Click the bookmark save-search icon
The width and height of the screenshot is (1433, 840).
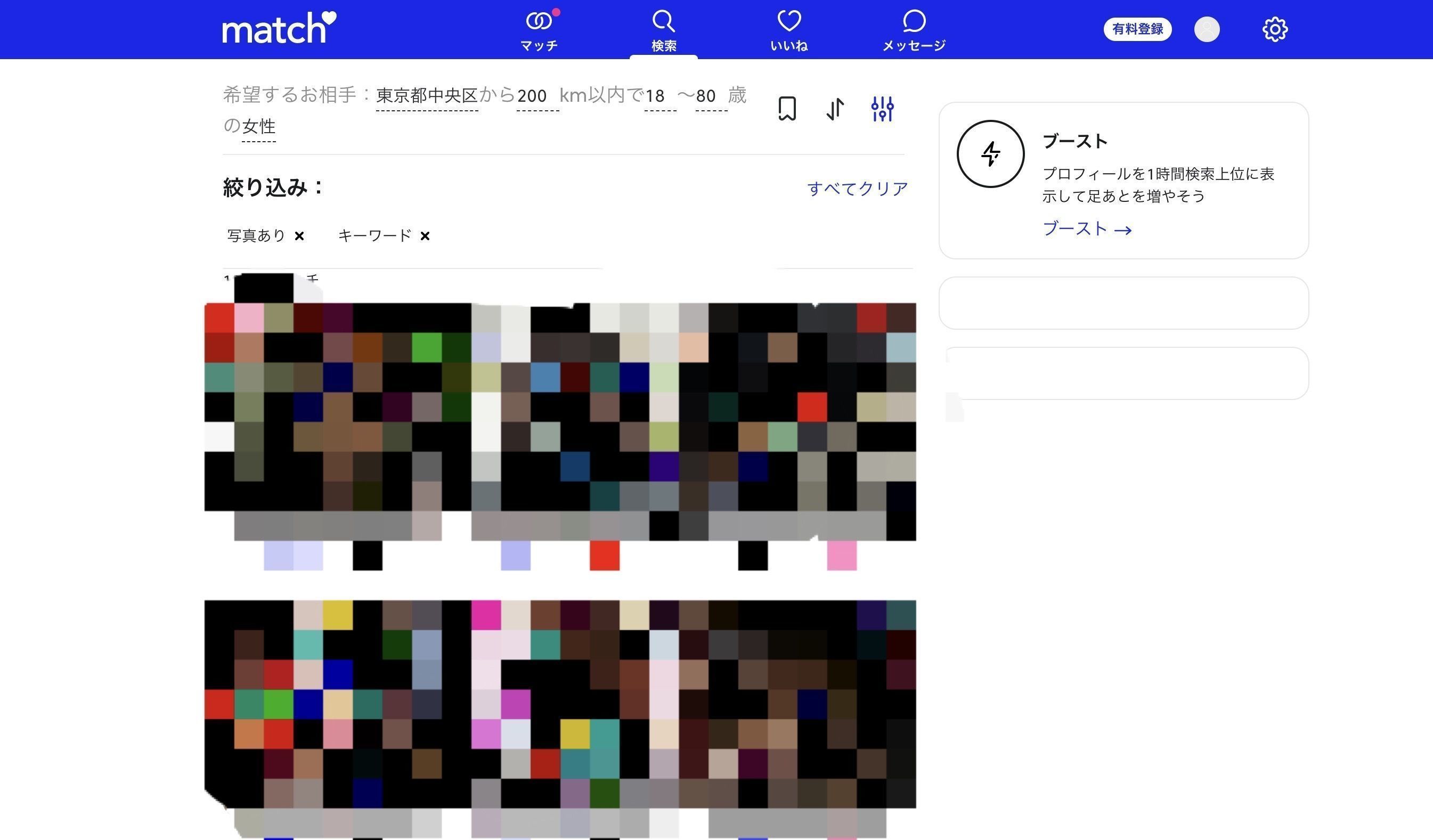pyautogui.click(x=786, y=108)
